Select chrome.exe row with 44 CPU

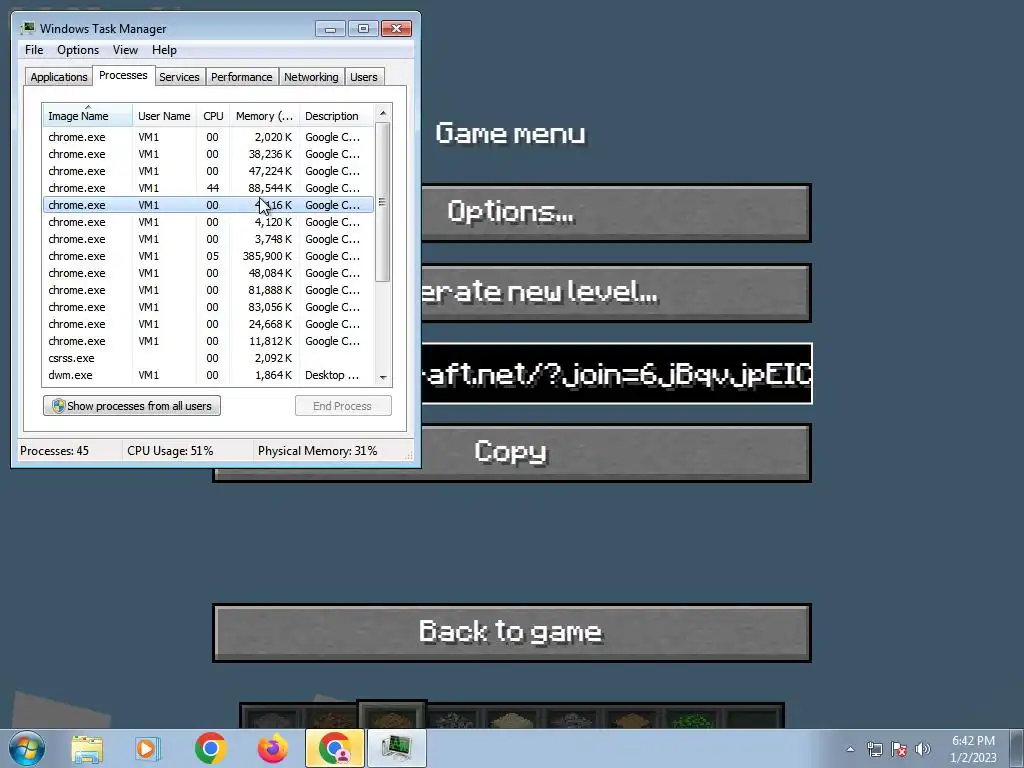coord(208,188)
